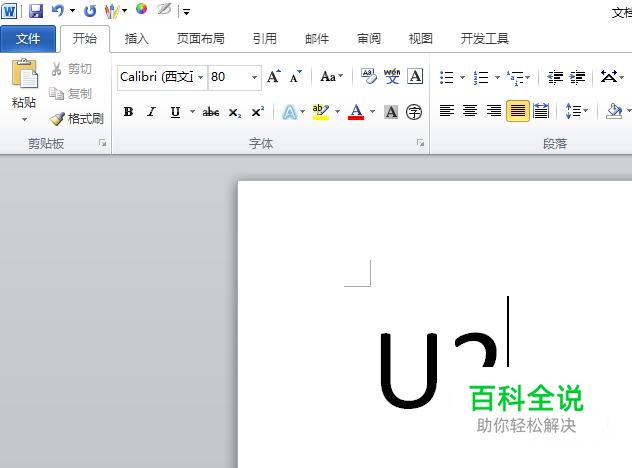
Task: Decrease paragraph indent
Action: (x=555, y=77)
